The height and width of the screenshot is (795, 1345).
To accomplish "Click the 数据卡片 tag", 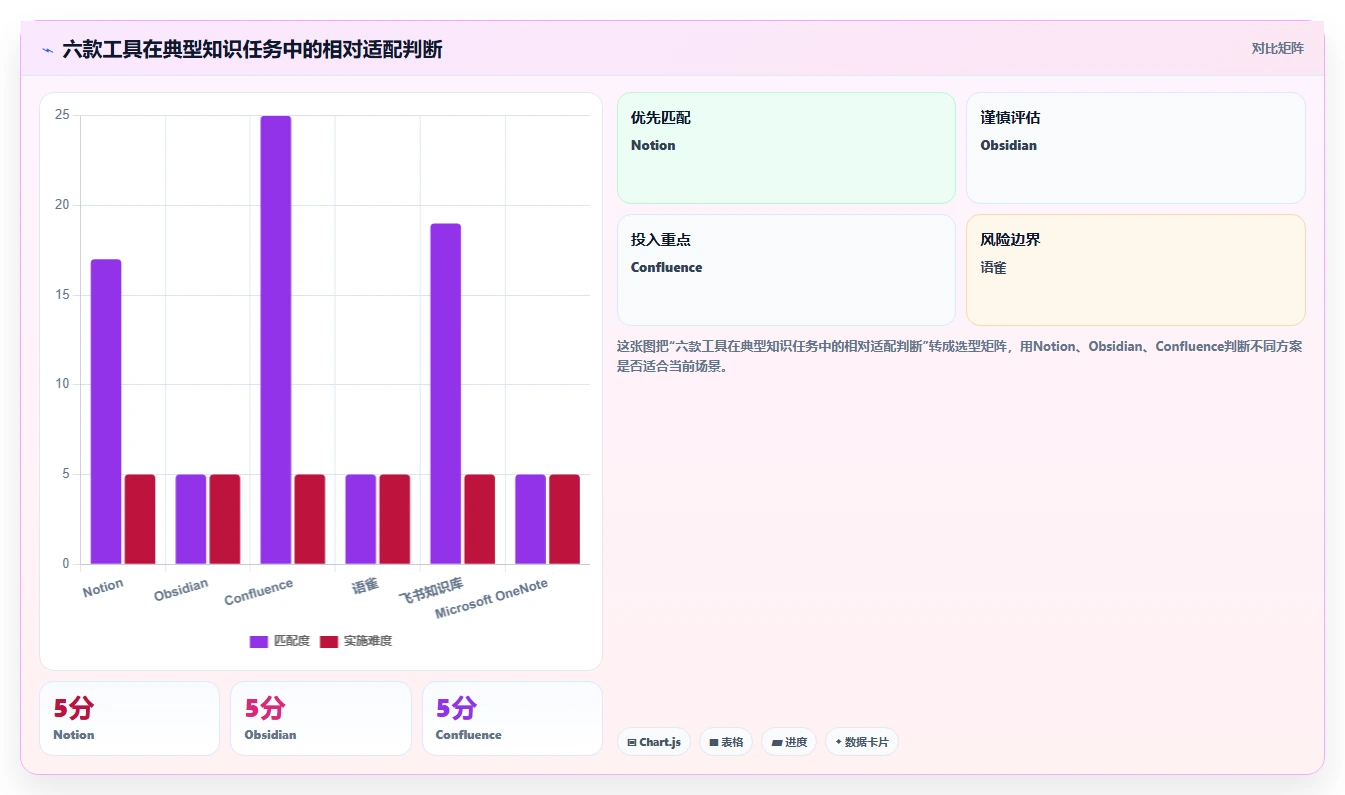I will (x=862, y=742).
